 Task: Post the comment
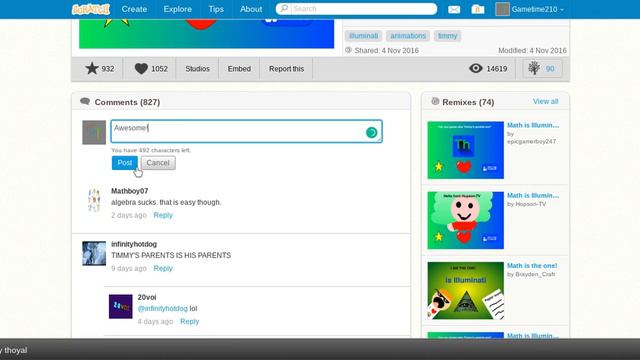(x=124, y=163)
